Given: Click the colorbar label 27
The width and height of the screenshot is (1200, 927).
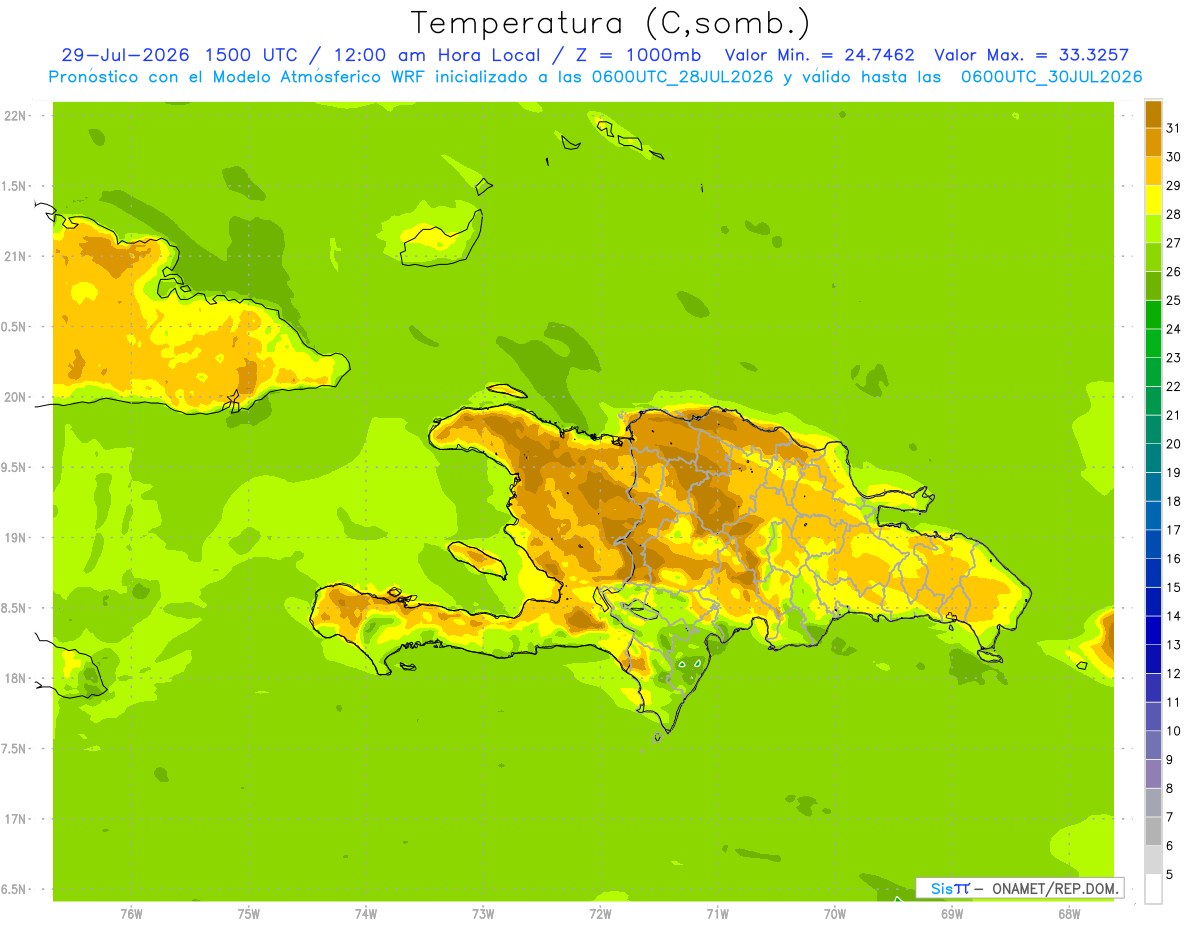Looking at the screenshot, I should [x=1173, y=243].
